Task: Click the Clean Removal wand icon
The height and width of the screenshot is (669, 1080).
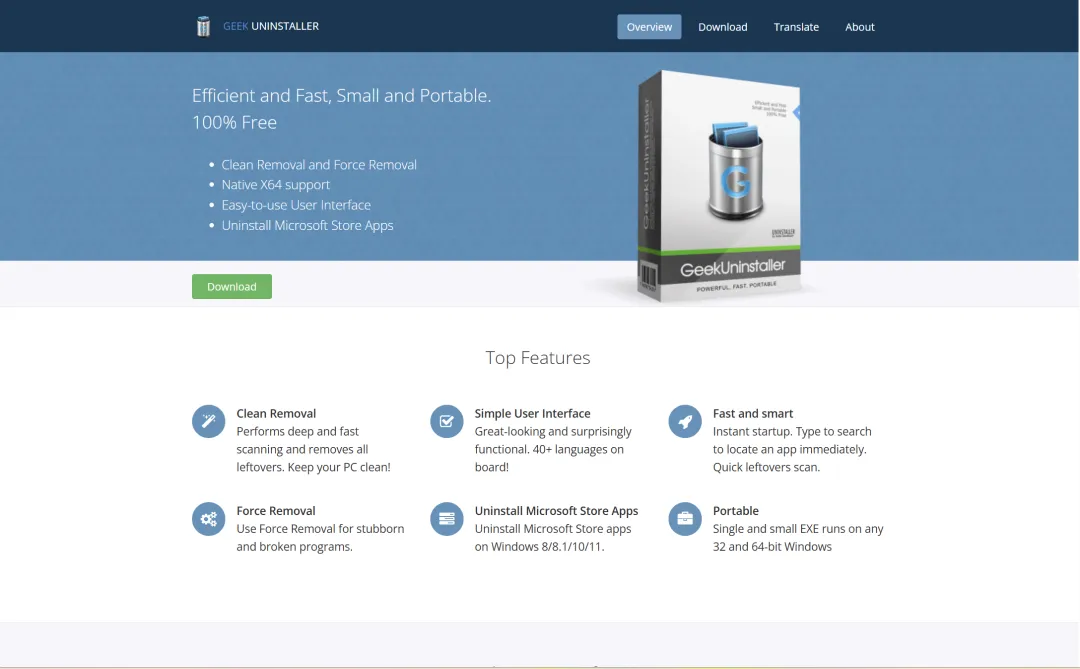Action: pyautogui.click(x=209, y=421)
